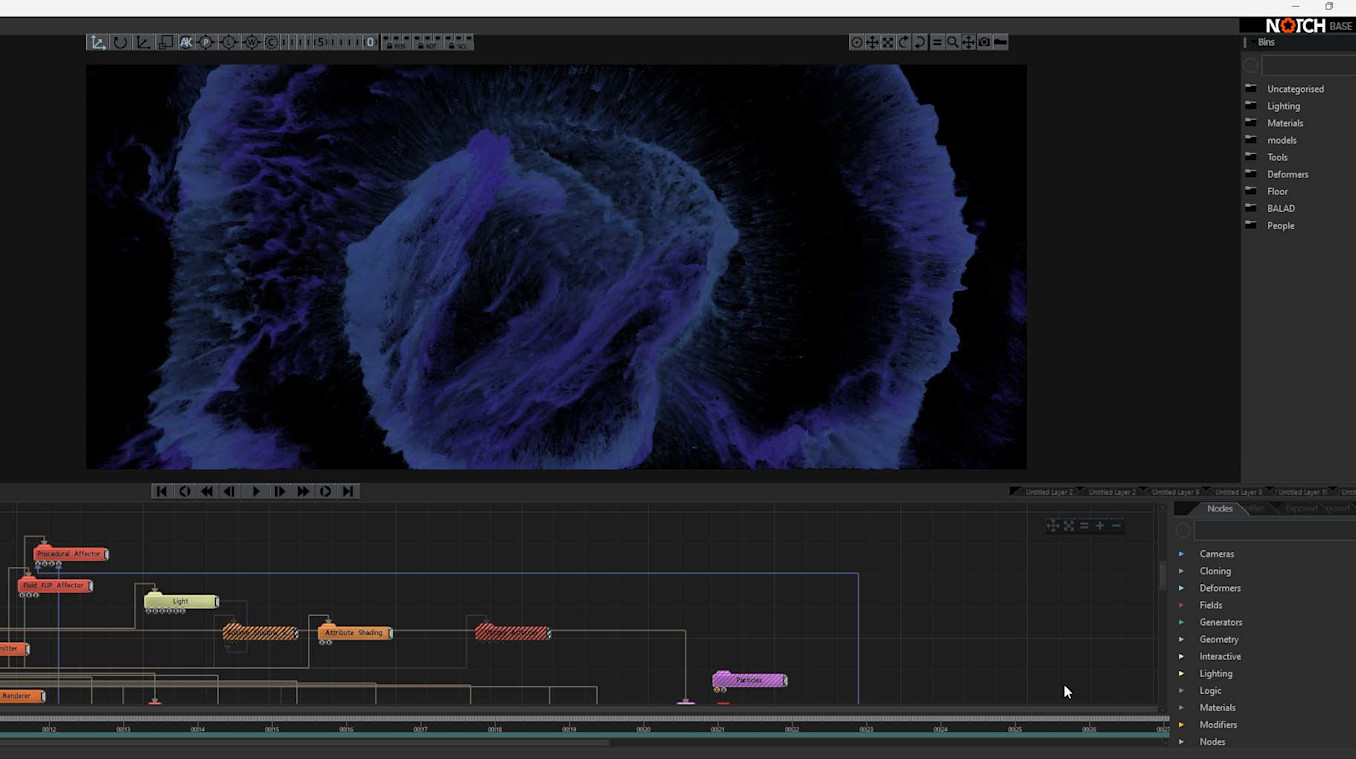Click the minus zoom-out icon in nodegraph
Screen dimensions: 1356x759
(x=1116, y=526)
